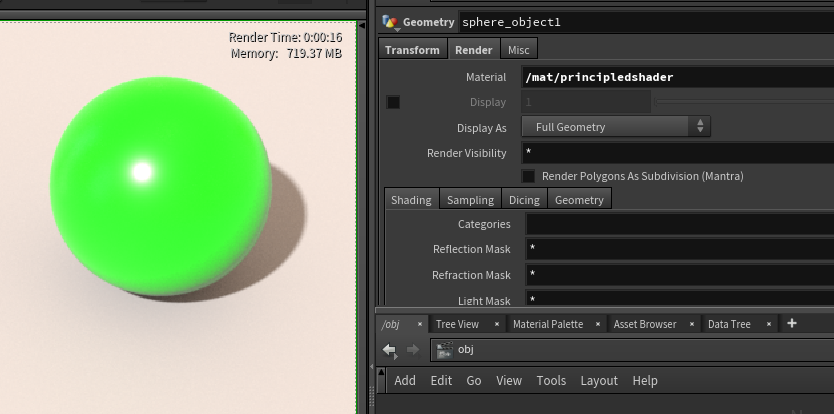Select the Sampling sub-tab

[470, 200]
